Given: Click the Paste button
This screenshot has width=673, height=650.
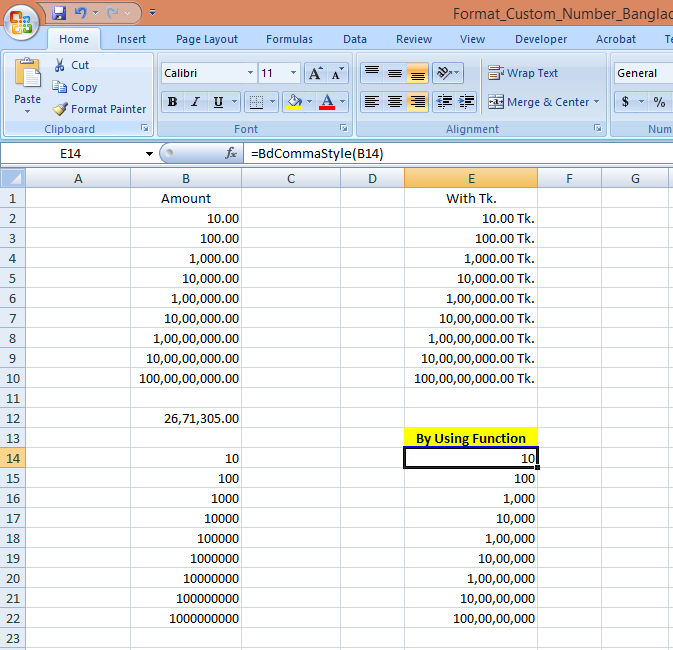Looking at the screenshot, I should click(x=27, y=80).
